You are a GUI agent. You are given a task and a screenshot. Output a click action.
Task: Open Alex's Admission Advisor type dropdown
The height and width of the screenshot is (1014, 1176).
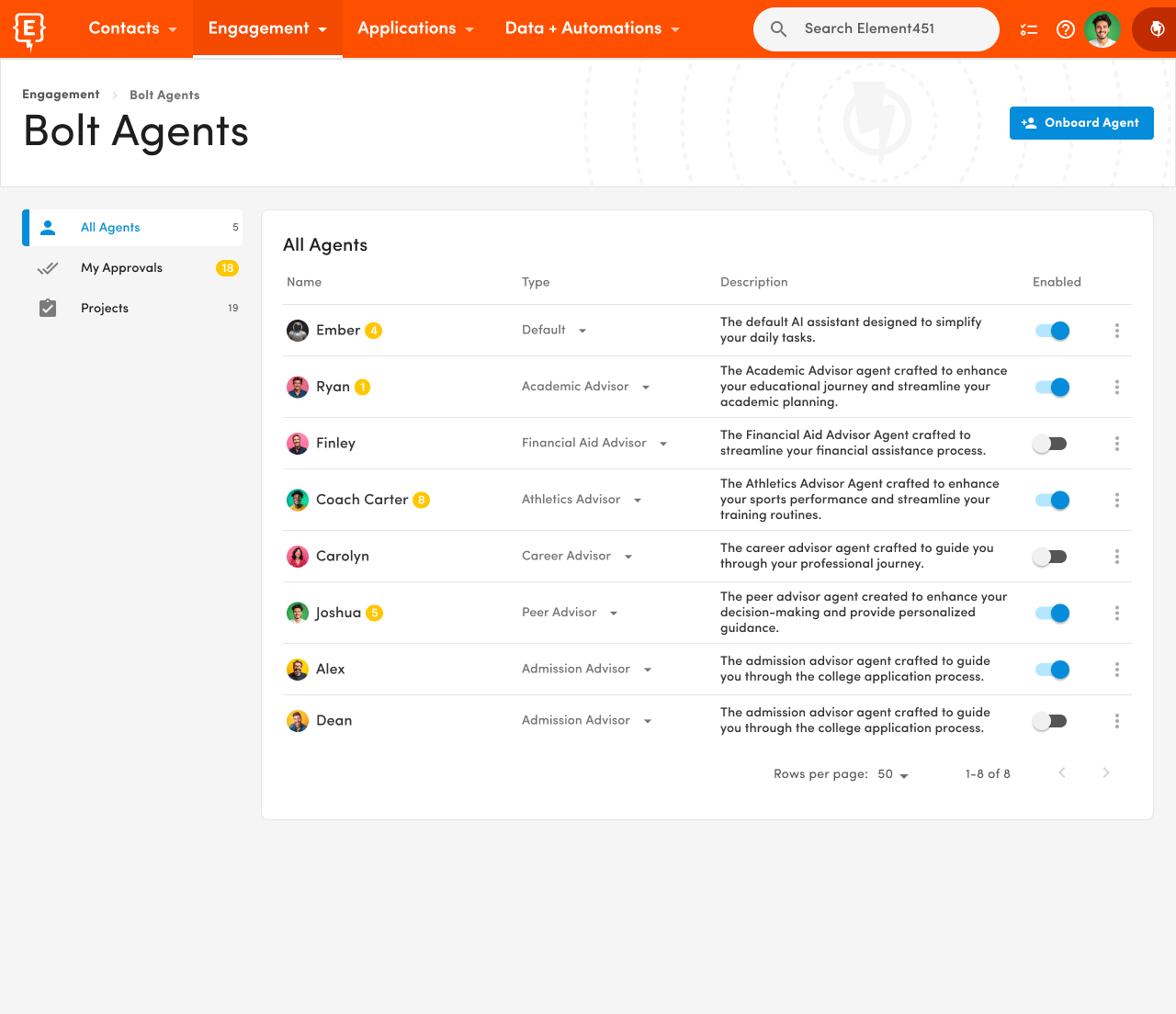648,669
